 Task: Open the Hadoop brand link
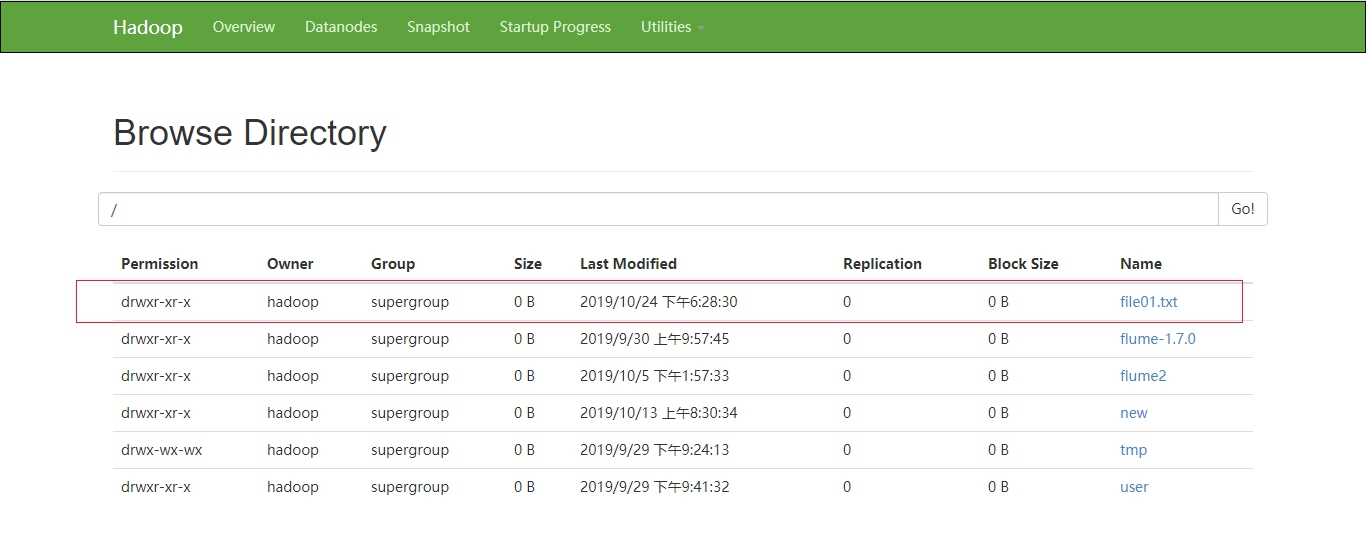click(x=147, y=27)
